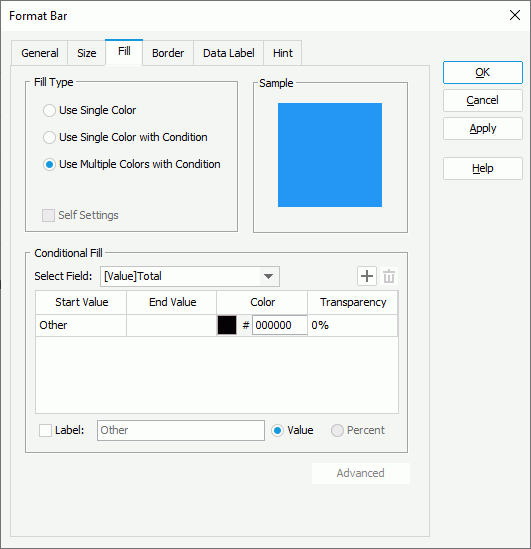Click the Color column header
The image size is (531, 549).
pos(262,302)
